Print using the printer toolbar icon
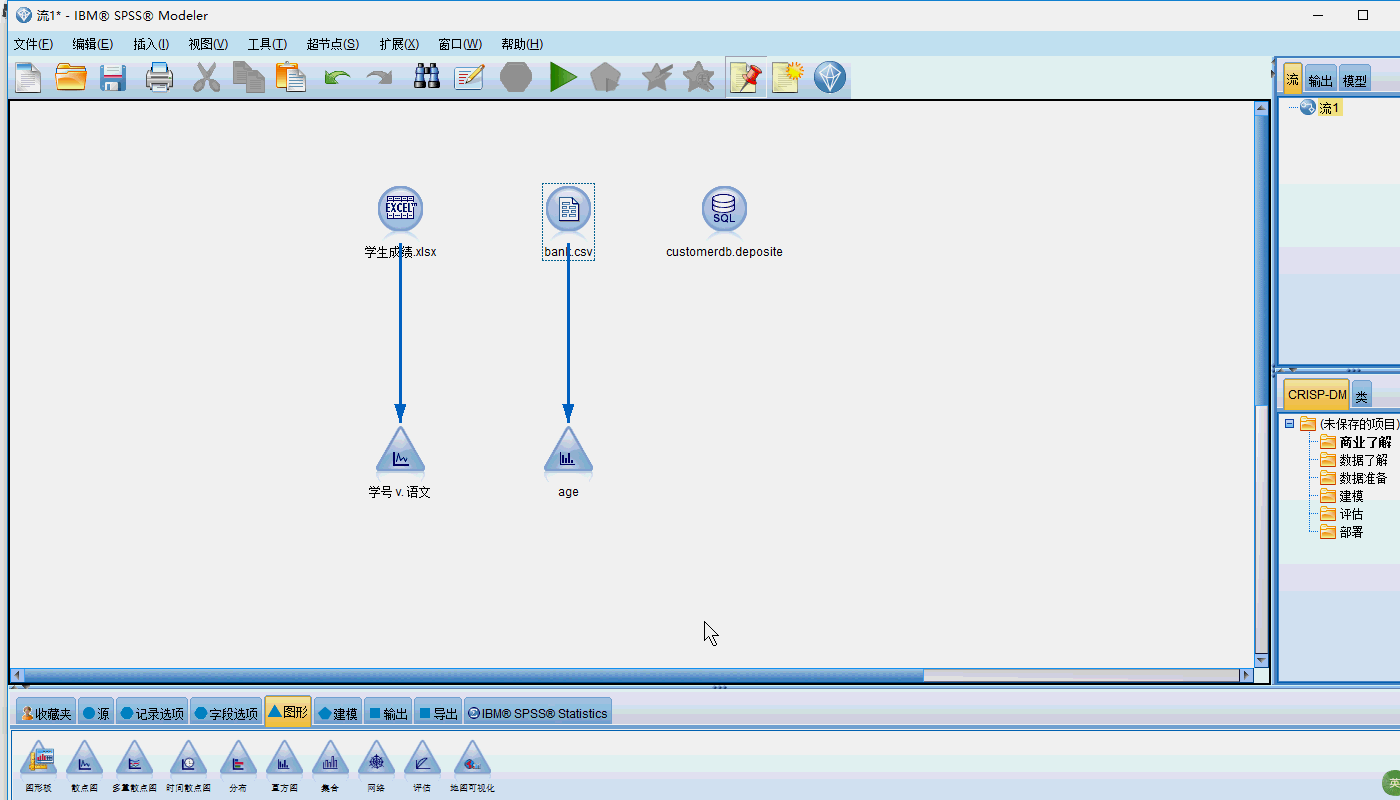Screen dimensions: 1400x800 [x=160, y=77]
